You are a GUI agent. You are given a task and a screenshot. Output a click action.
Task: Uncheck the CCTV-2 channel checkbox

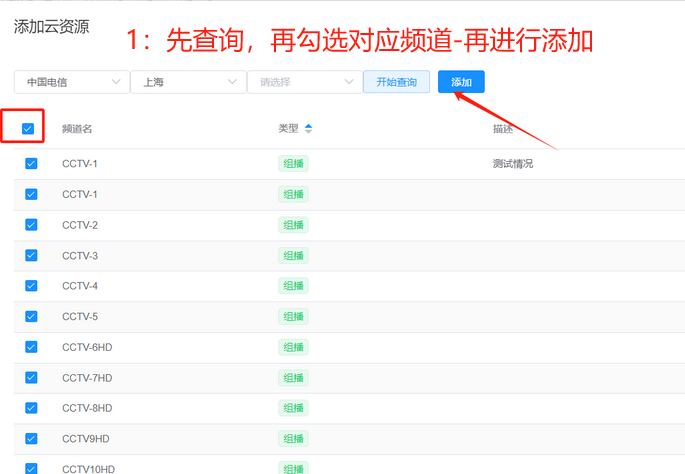tap(31, 225)
